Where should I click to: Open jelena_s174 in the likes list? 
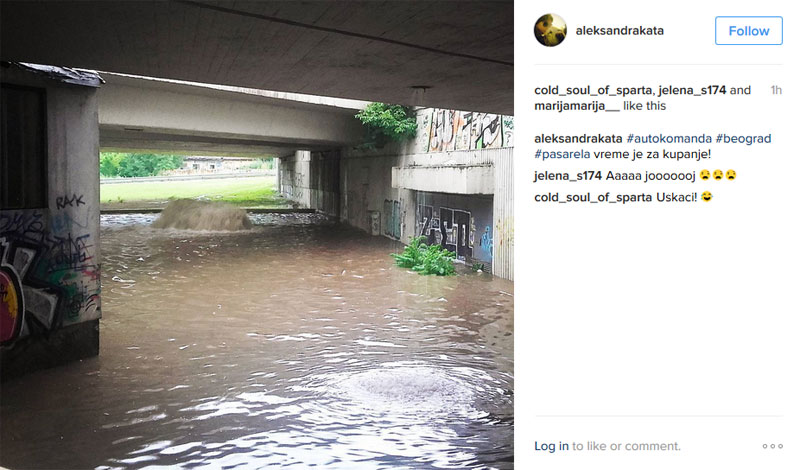692,90
